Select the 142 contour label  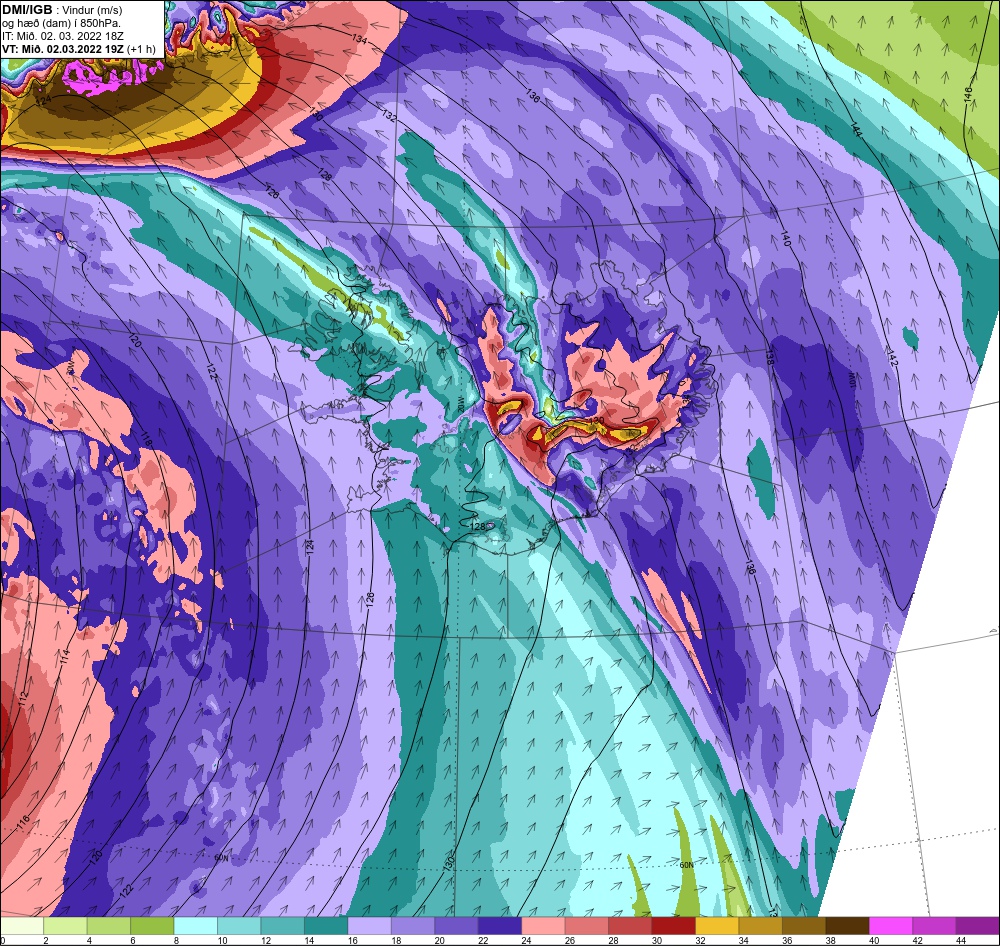point(892,360)
